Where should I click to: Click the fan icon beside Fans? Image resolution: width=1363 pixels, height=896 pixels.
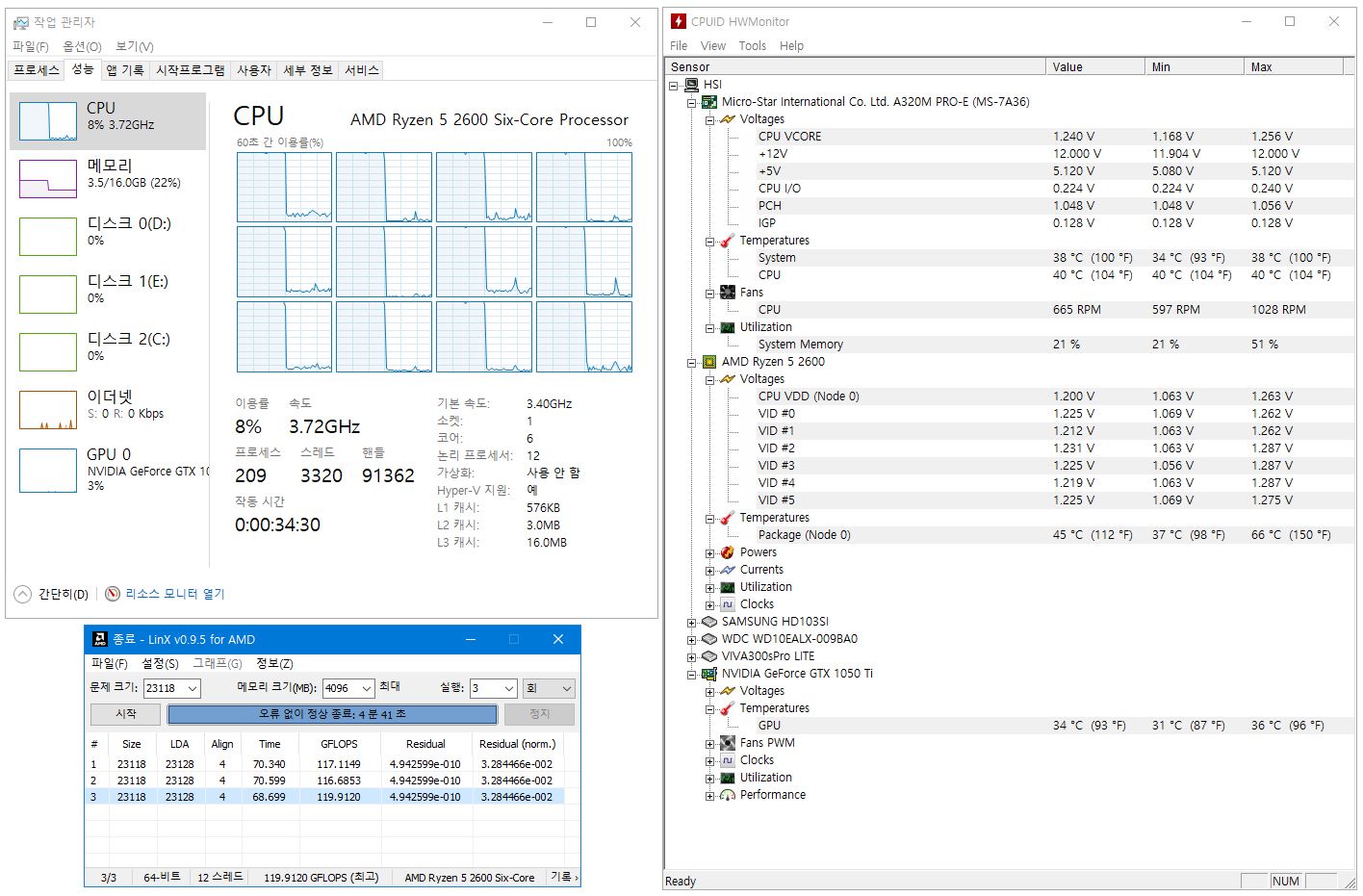(728, 293)
